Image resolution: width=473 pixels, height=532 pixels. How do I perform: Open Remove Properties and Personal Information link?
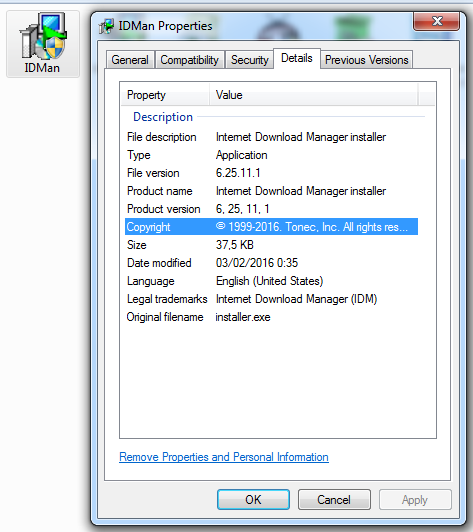click(224, 457)
